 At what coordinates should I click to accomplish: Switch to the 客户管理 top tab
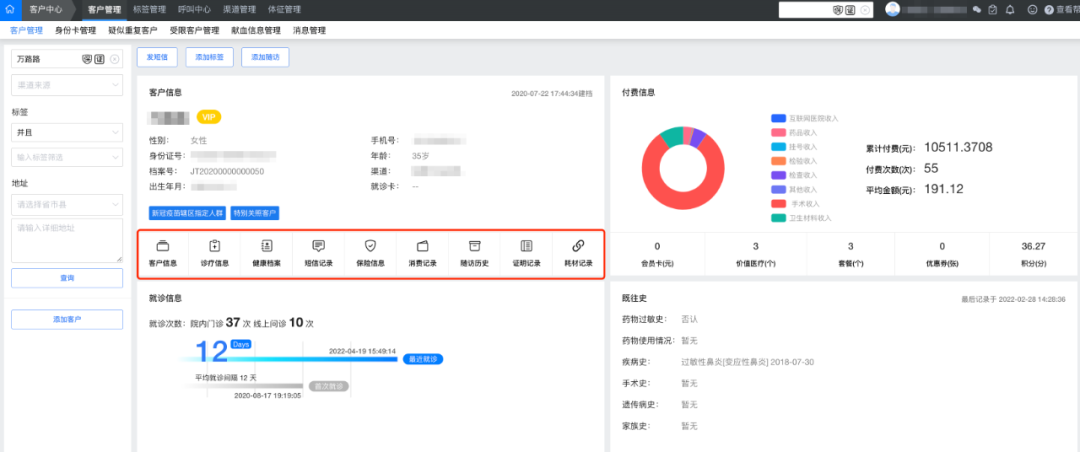click(x=105, y=10)
